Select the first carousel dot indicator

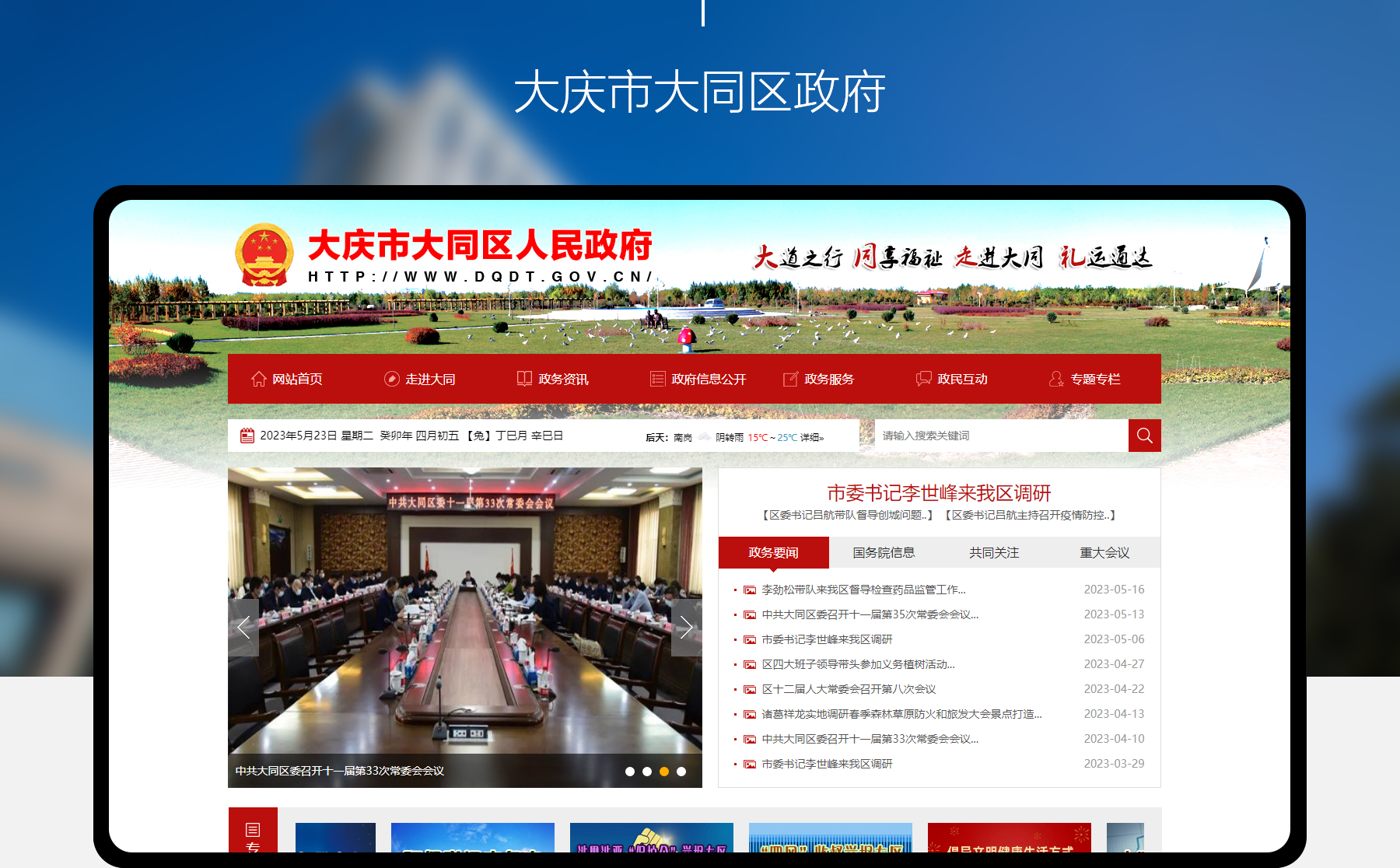[x=630, y=772]
